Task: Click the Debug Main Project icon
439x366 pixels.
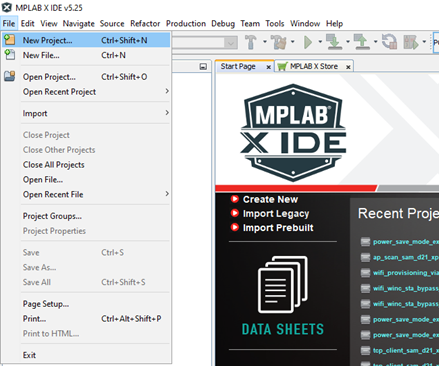Action: coord(411,42)
